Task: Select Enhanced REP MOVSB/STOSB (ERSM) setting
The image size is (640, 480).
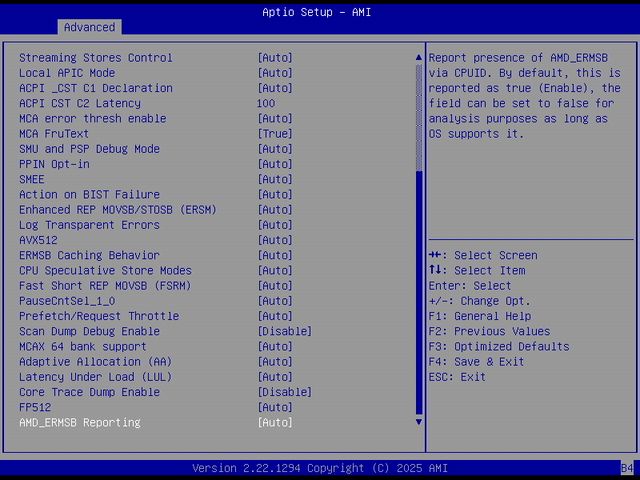Action: [118, 210]
